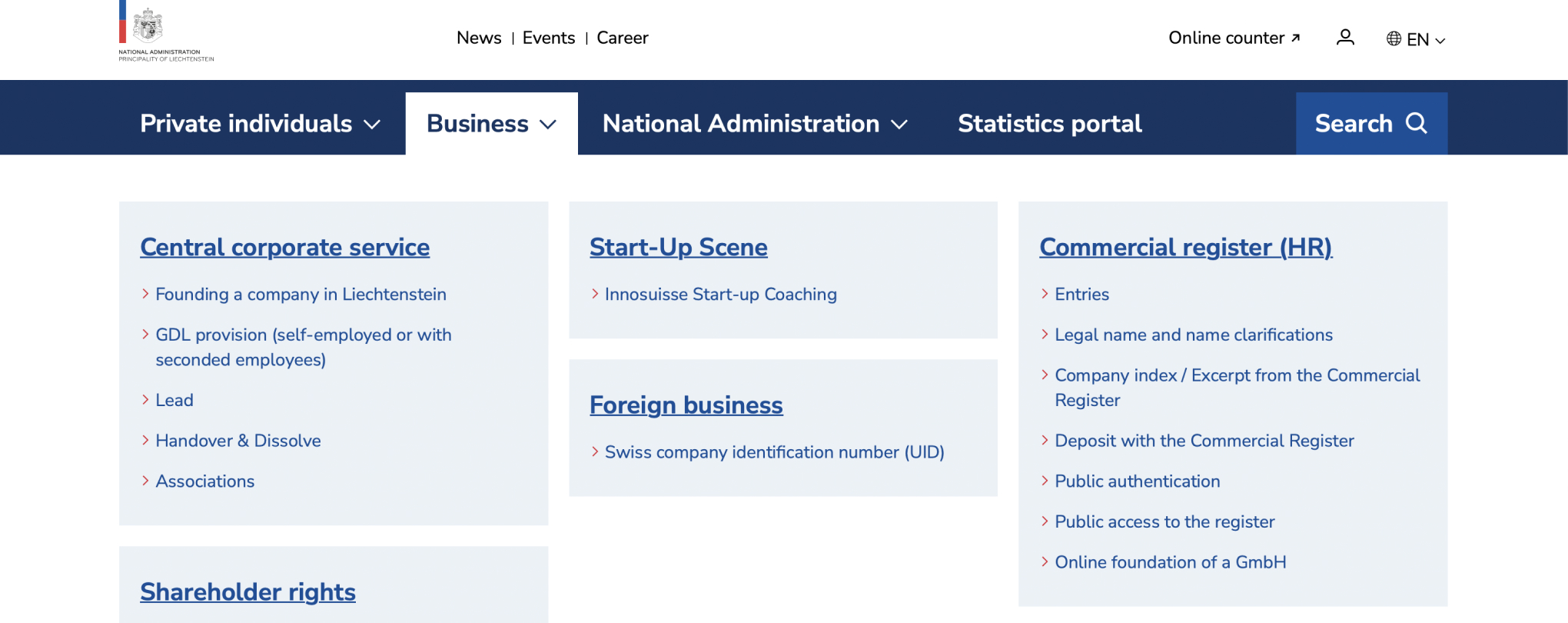Viewport: 1568px width, 623px height.
Task: Click the red arrow beside Associations
Action: [145, 481]
